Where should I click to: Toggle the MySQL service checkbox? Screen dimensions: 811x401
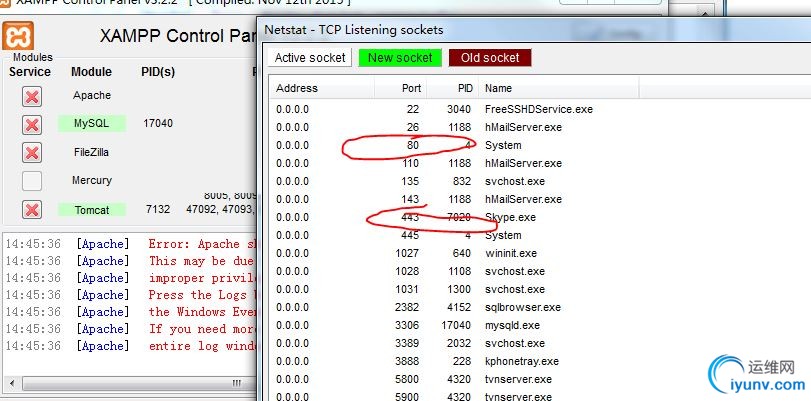[x=32, y=125]
